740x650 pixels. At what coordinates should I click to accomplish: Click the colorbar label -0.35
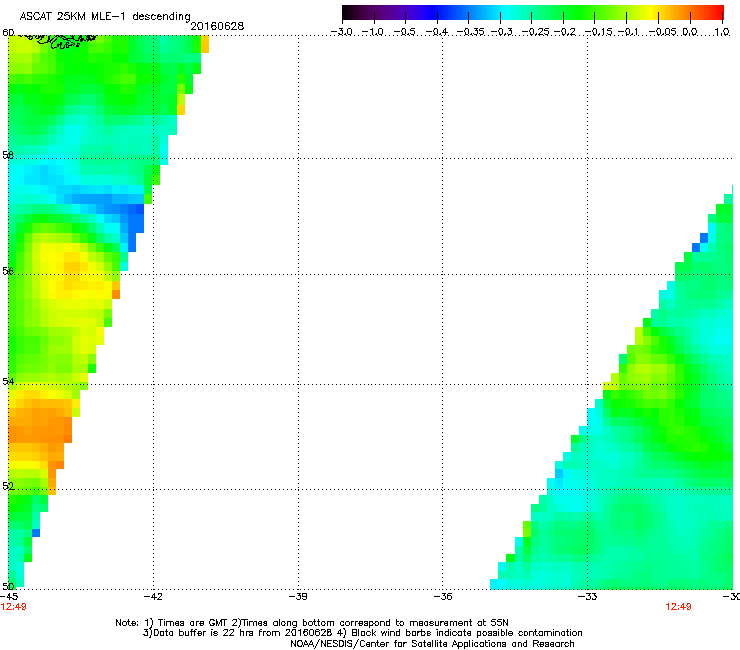[x=470, y=32]
